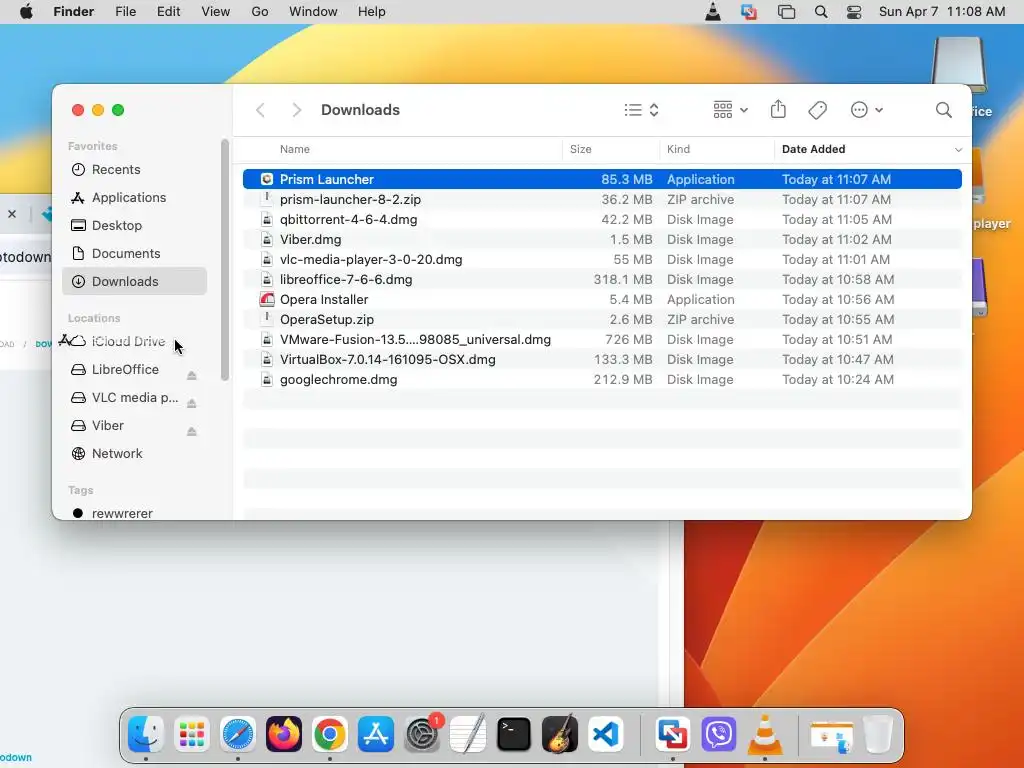
Task: Select the VMware-Fusion universal.dmg file
Action: tap(602, 340)
